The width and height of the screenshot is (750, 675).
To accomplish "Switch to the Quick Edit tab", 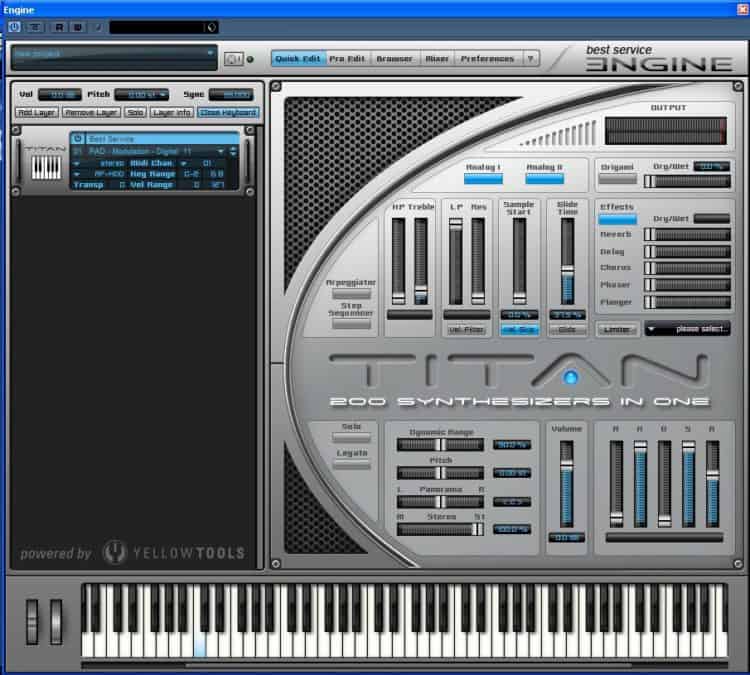I will coord(298,59).
